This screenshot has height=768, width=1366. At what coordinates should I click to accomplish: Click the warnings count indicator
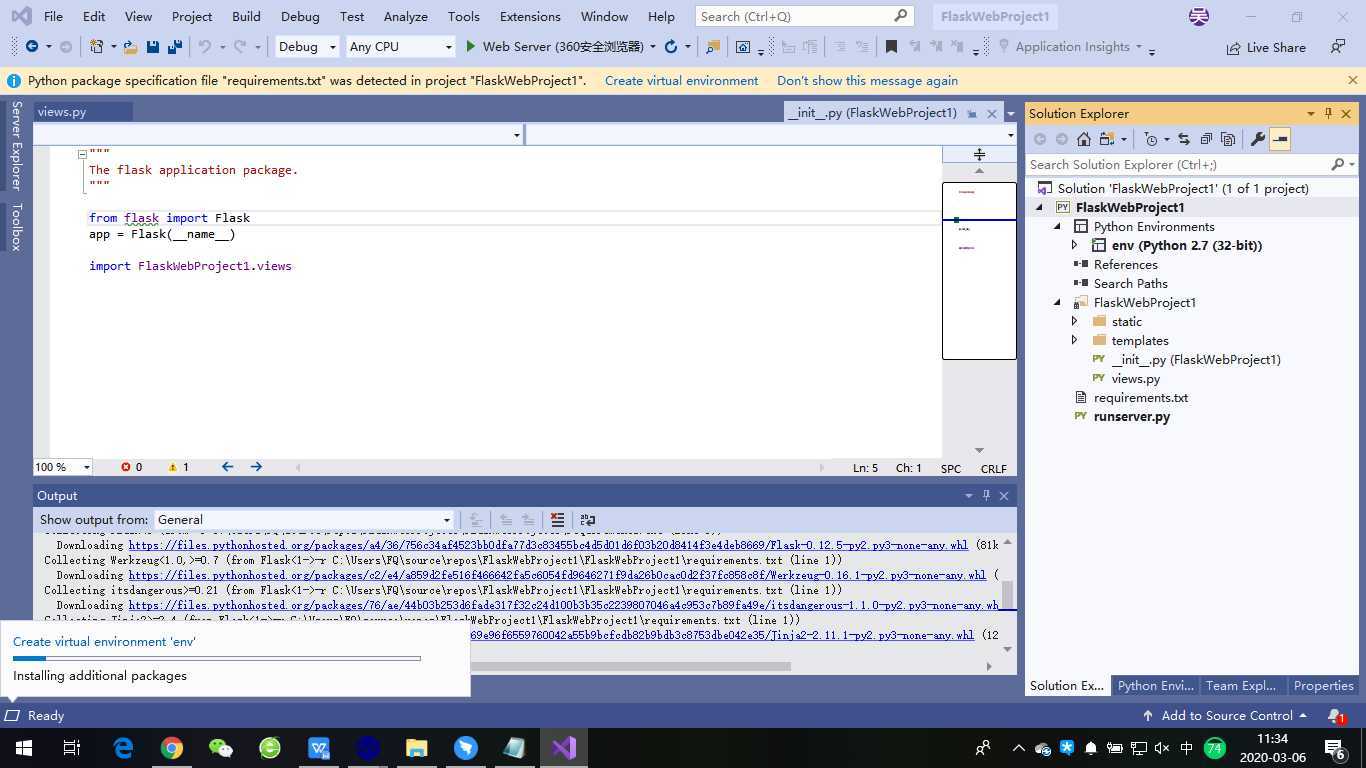coord(179,467)
